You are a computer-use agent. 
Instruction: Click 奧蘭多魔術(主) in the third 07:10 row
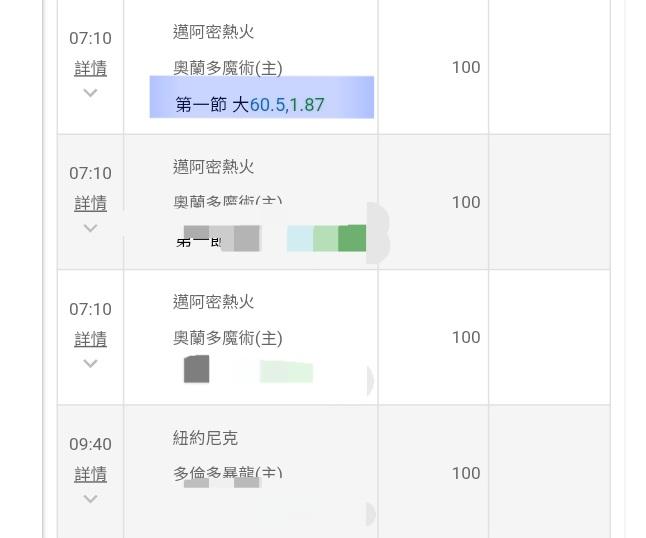227,338
